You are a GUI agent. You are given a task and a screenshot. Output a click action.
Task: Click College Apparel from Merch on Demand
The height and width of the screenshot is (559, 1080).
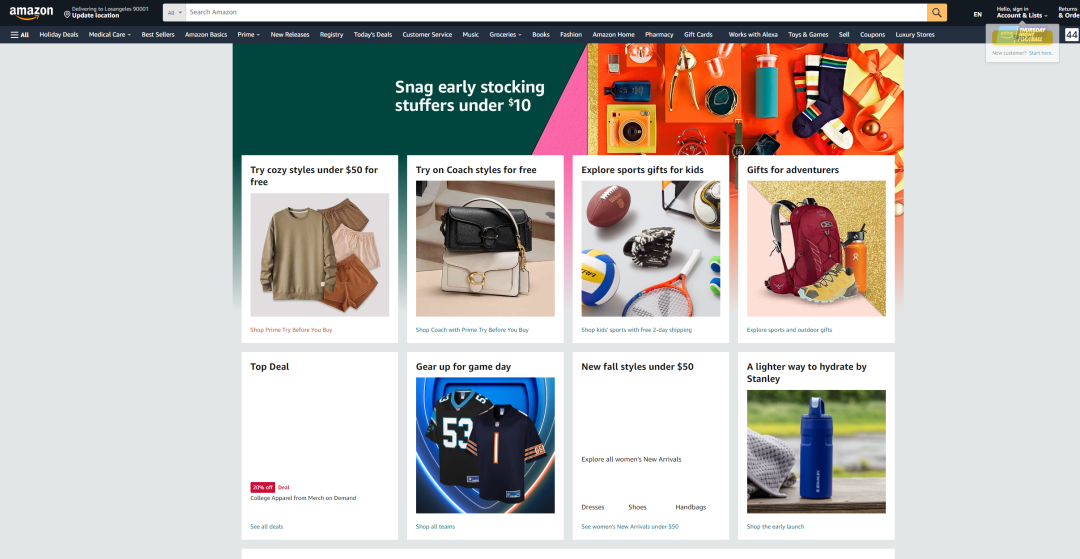pyautogui.click(x=303, y=498)
